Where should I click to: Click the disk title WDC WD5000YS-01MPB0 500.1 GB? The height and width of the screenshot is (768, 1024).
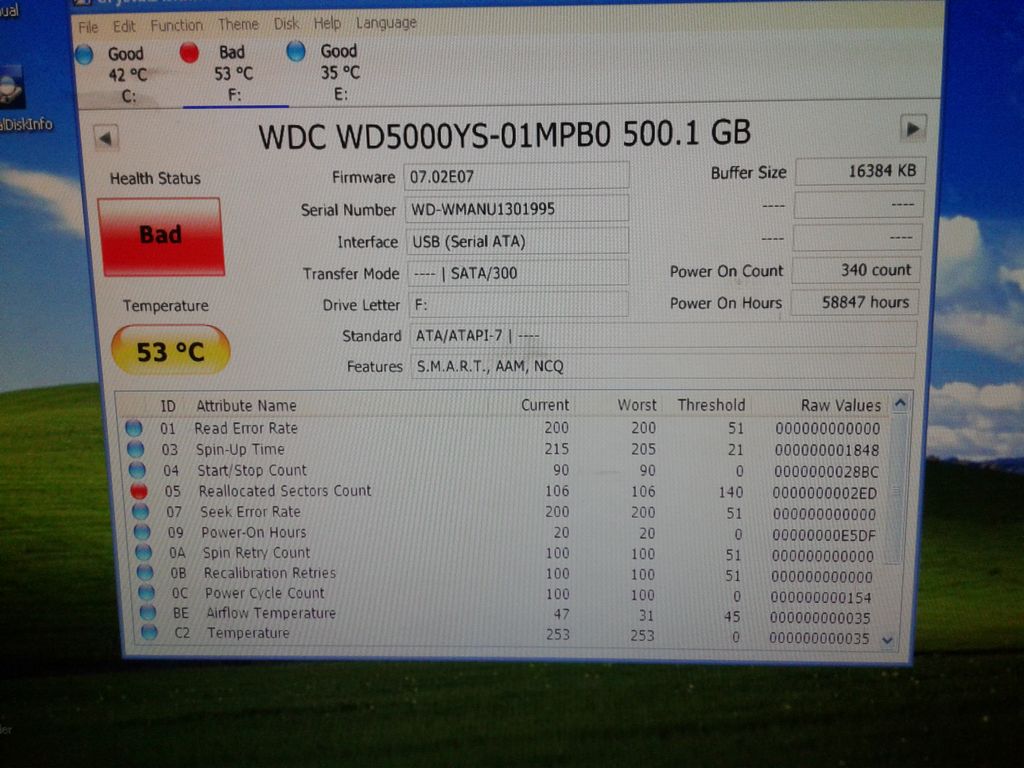(504, 135)
